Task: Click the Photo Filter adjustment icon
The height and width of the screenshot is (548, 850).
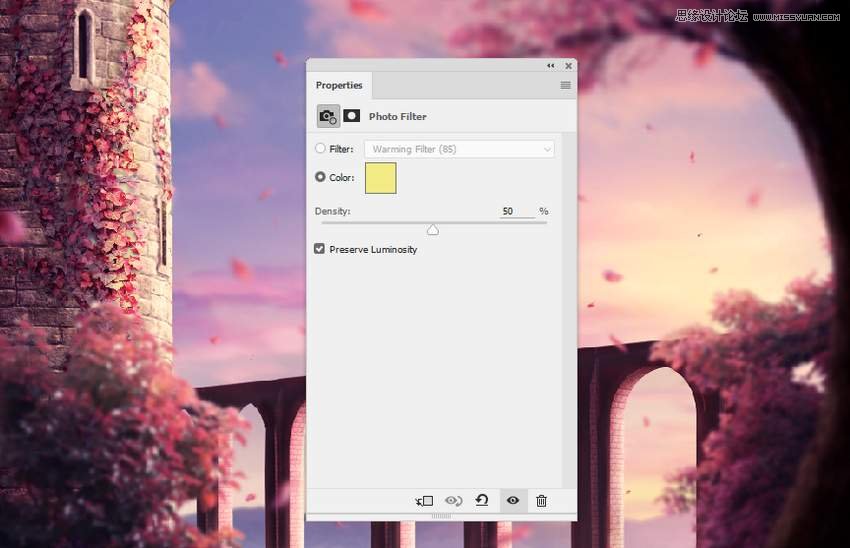Action: click(x=329, y=116)
